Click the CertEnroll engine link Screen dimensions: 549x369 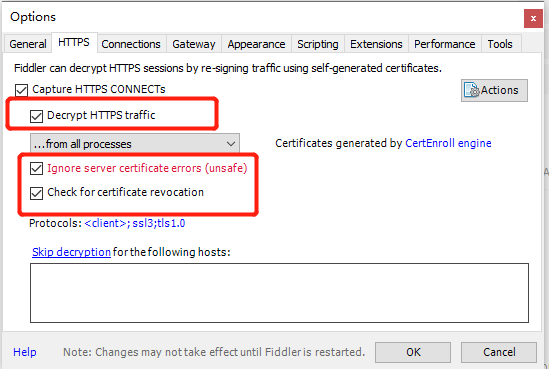click(x=448, y=143)
